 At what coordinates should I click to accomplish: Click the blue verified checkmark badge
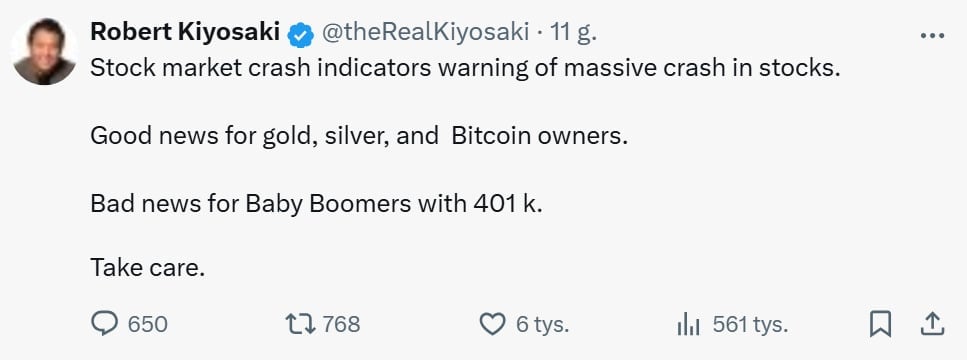click(x=301, y=35)
